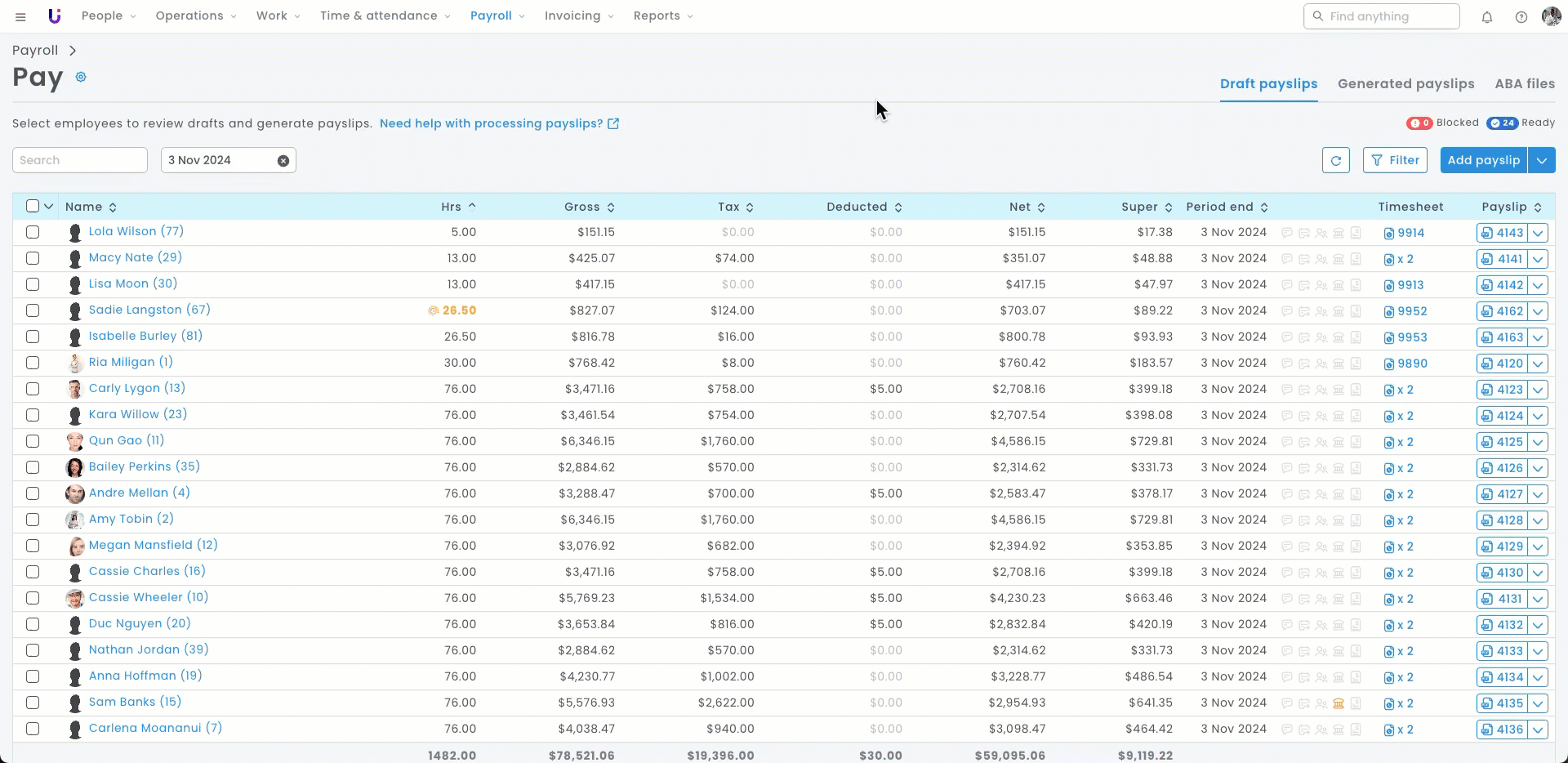Expand the Add payslip dropdown arrow
This screenshot has height=763, width=1568.
pos(1541,160)
